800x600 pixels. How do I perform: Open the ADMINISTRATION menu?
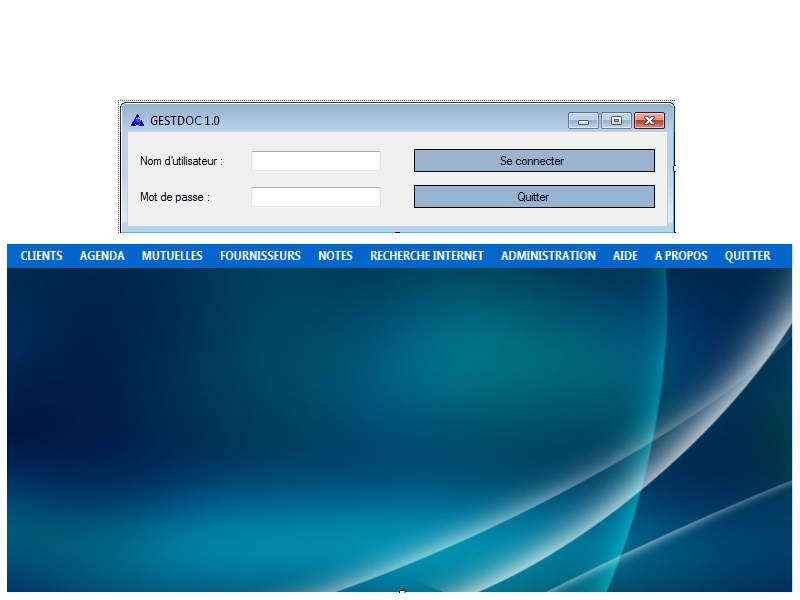tap(548, 256)
